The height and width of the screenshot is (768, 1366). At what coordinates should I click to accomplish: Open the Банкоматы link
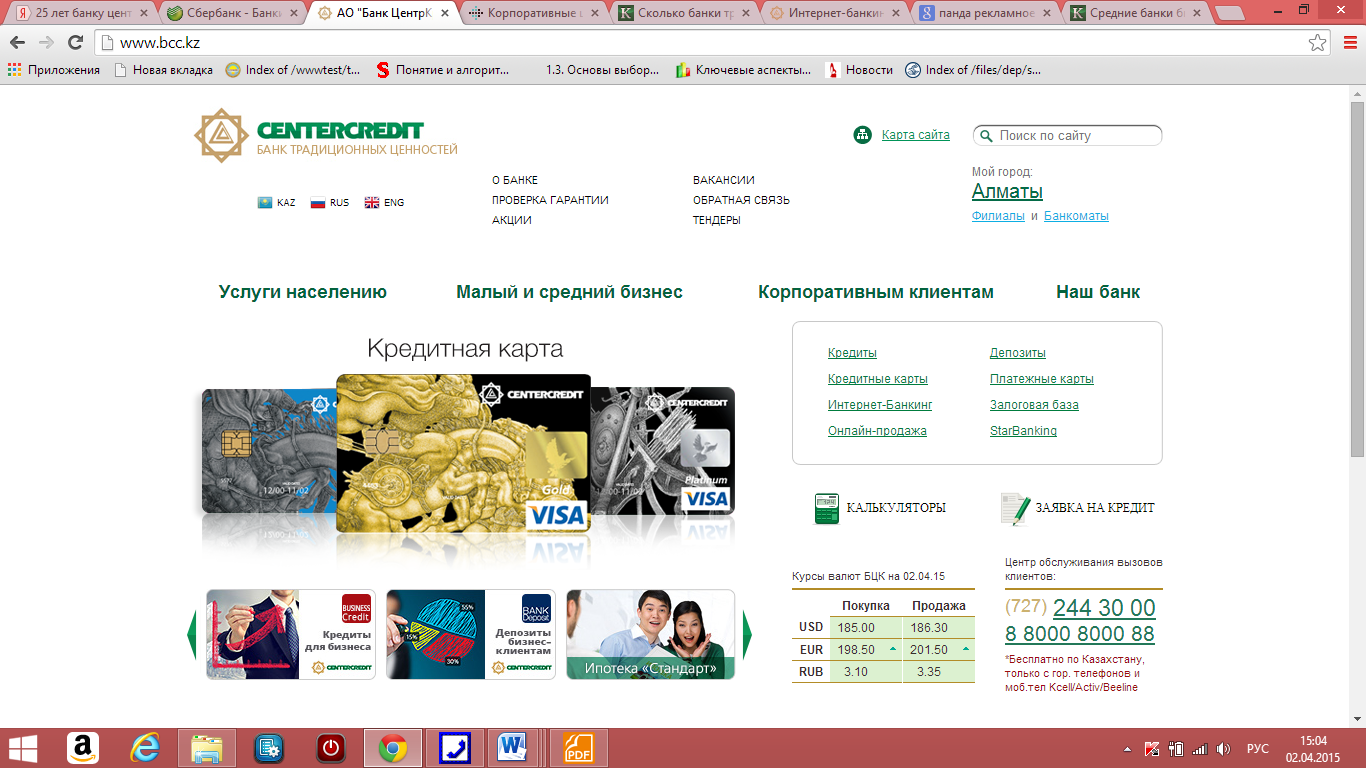(1076, 216)
